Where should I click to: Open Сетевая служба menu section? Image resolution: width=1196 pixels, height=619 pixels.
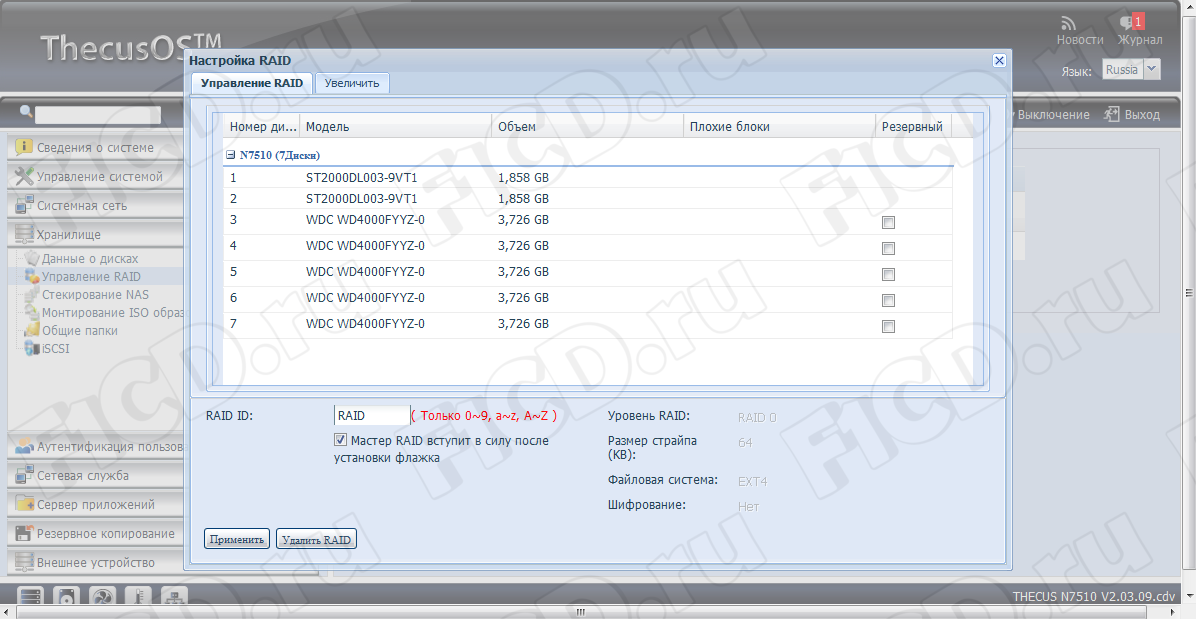click(95, 475)
